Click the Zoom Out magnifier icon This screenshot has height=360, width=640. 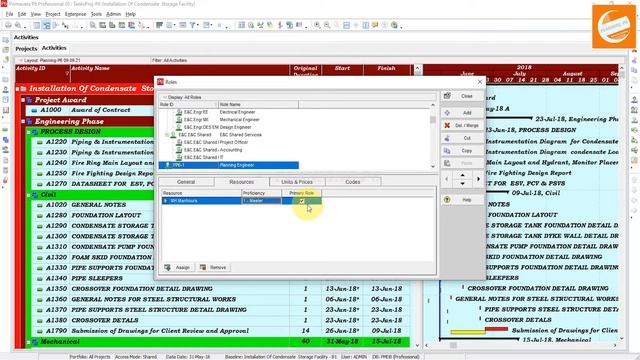(327, 25)
